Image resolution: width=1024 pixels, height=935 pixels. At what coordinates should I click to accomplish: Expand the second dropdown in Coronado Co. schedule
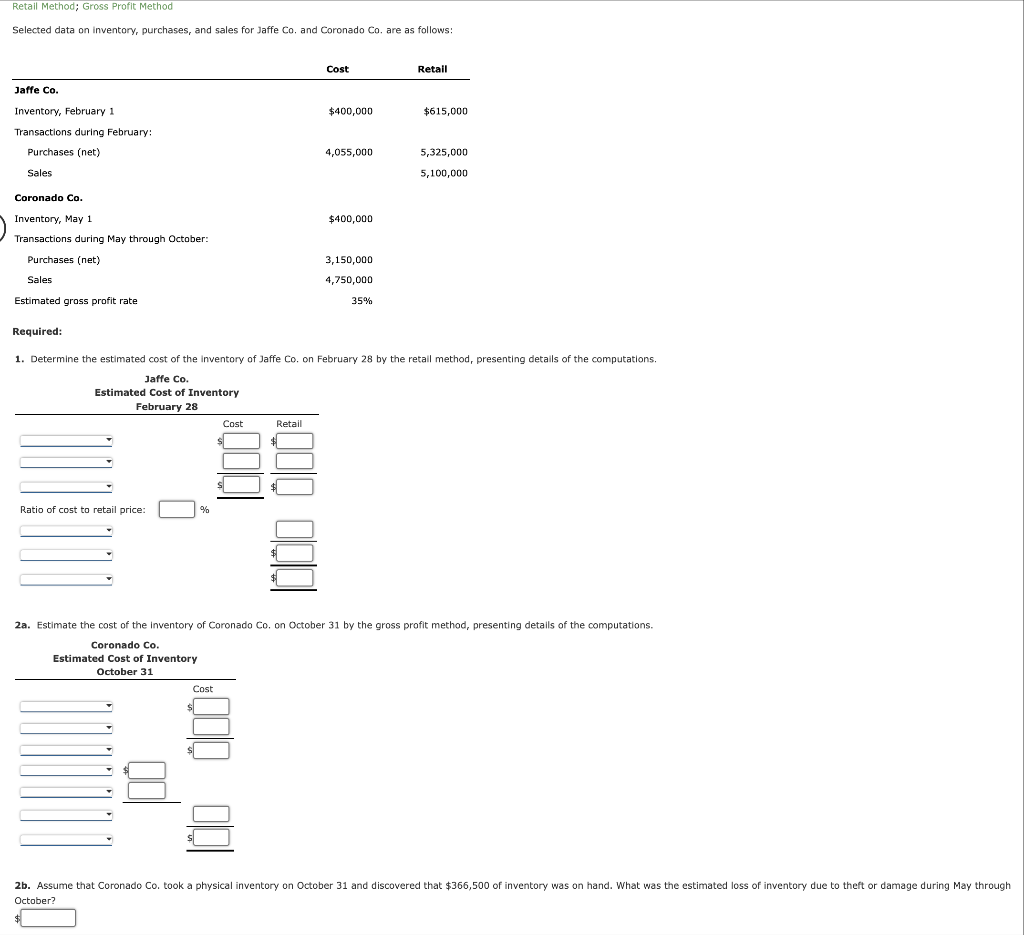[x=65, y=726]
